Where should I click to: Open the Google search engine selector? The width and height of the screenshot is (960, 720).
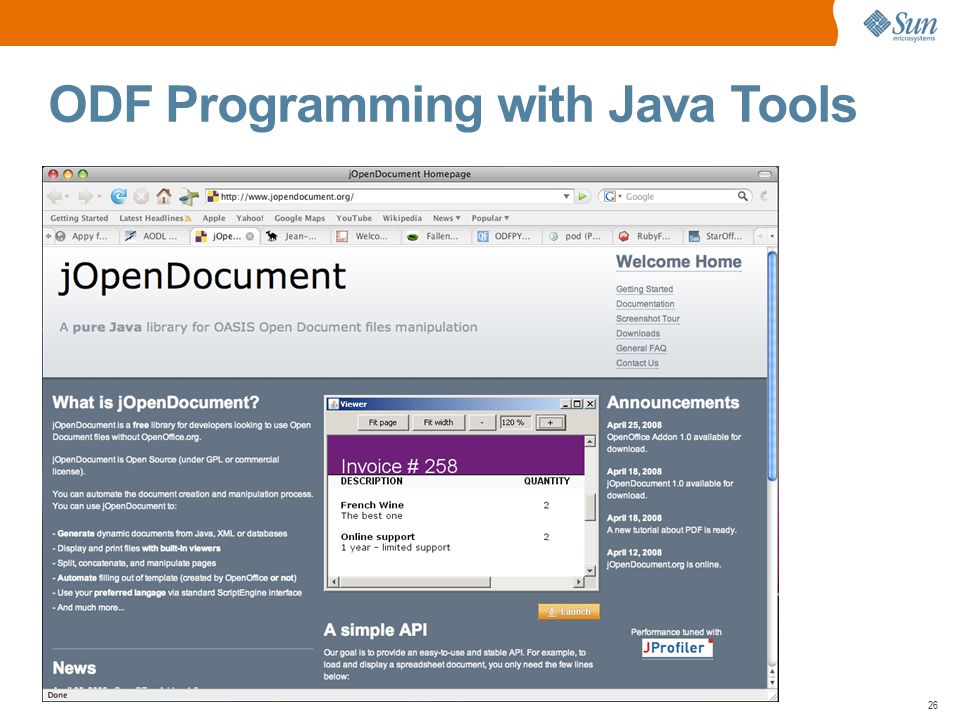pos(612,197)
